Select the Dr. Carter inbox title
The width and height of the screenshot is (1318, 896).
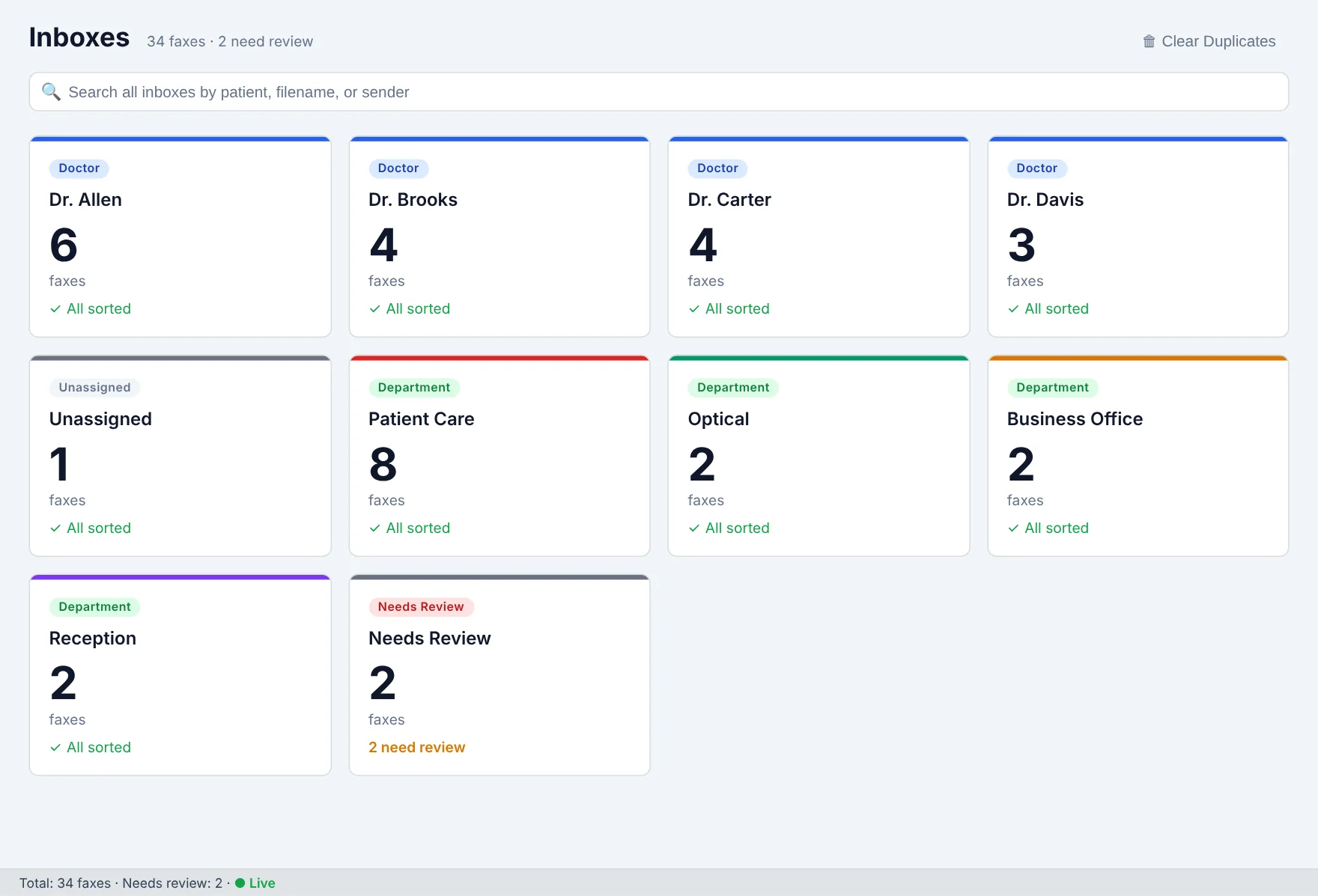click(x=729, y=200)
